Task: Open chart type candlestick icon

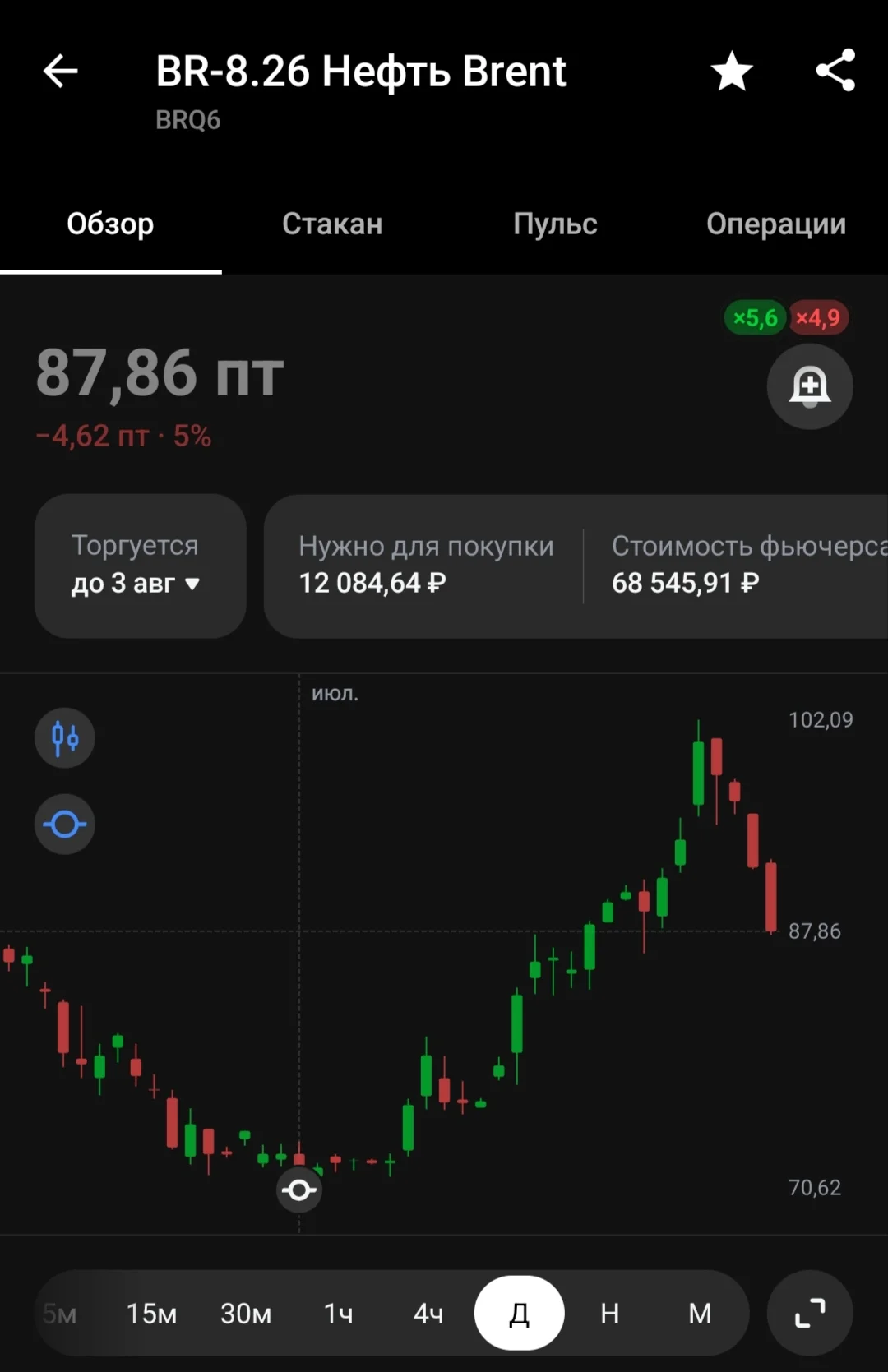Action: click(65, 738)
